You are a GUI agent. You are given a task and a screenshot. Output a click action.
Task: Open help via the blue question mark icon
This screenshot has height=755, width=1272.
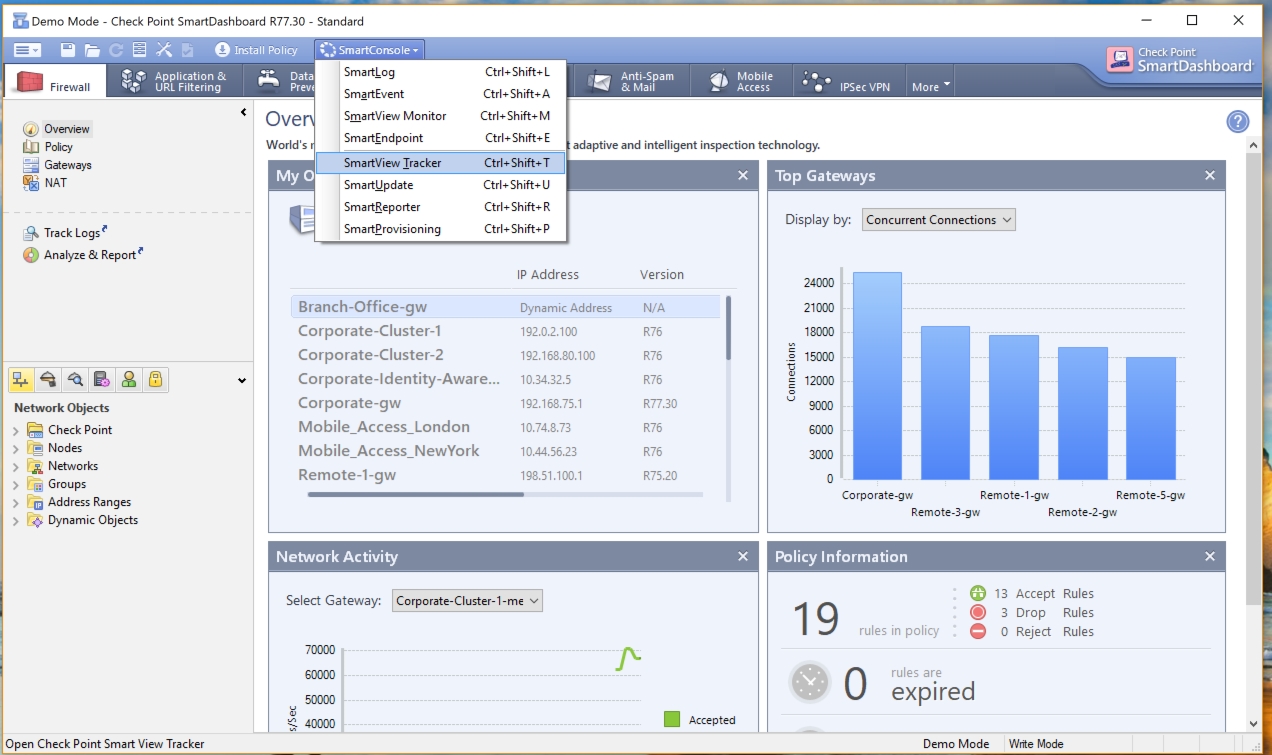pyautogui.click(x=1237, y=122)
